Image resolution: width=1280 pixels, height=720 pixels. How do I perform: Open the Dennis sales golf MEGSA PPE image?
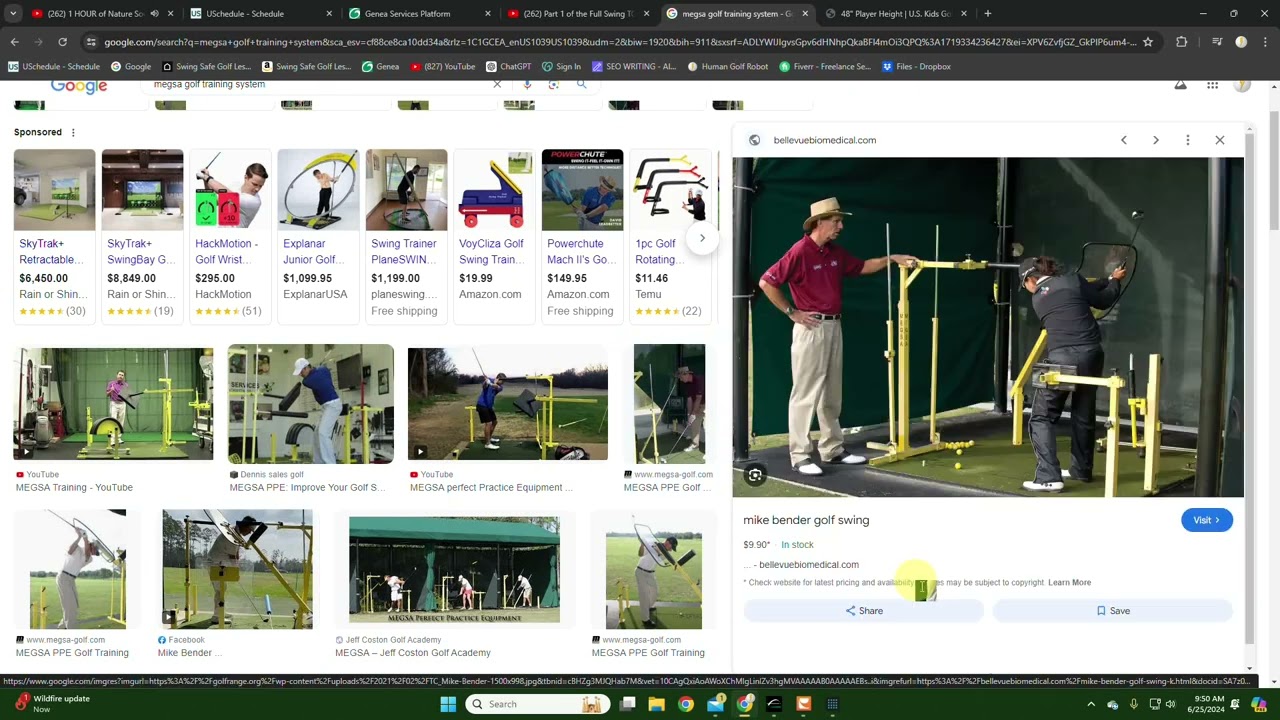[311, 404]
